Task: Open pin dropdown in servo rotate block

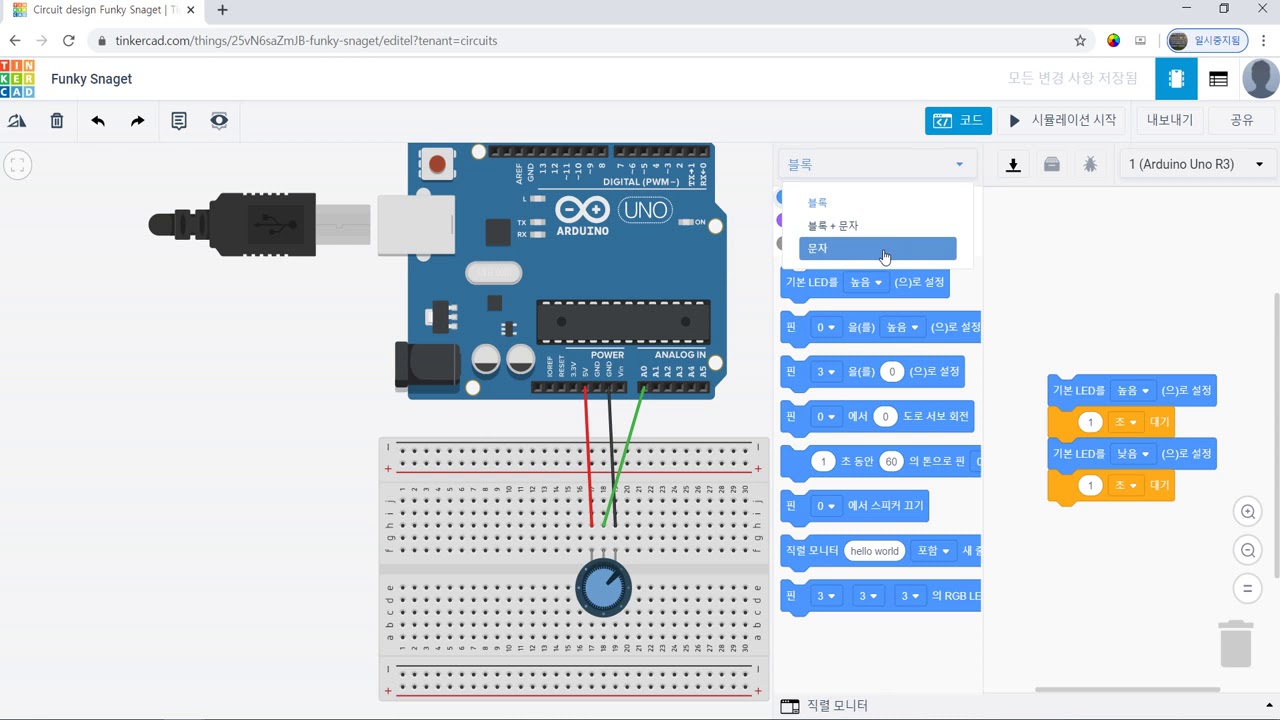Action: coord(826,416)
